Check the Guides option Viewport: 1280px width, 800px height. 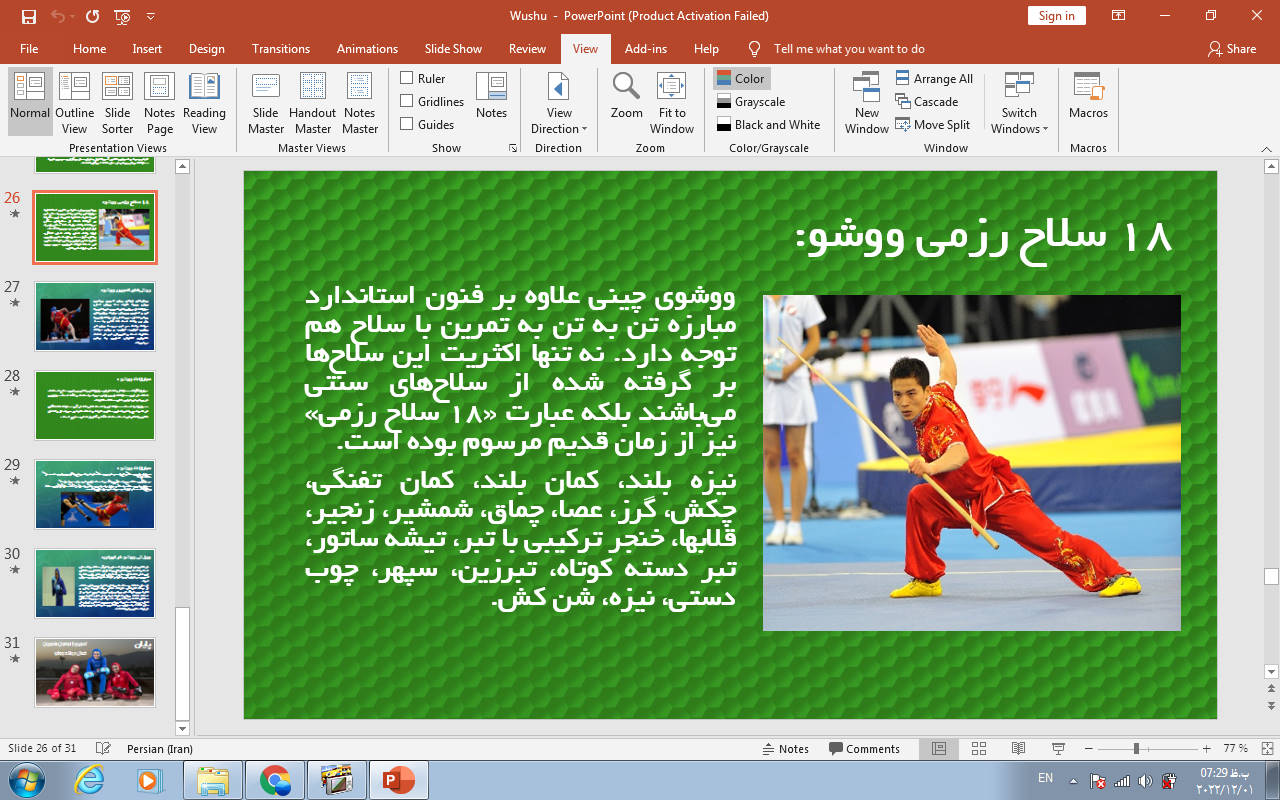[407, 125]
